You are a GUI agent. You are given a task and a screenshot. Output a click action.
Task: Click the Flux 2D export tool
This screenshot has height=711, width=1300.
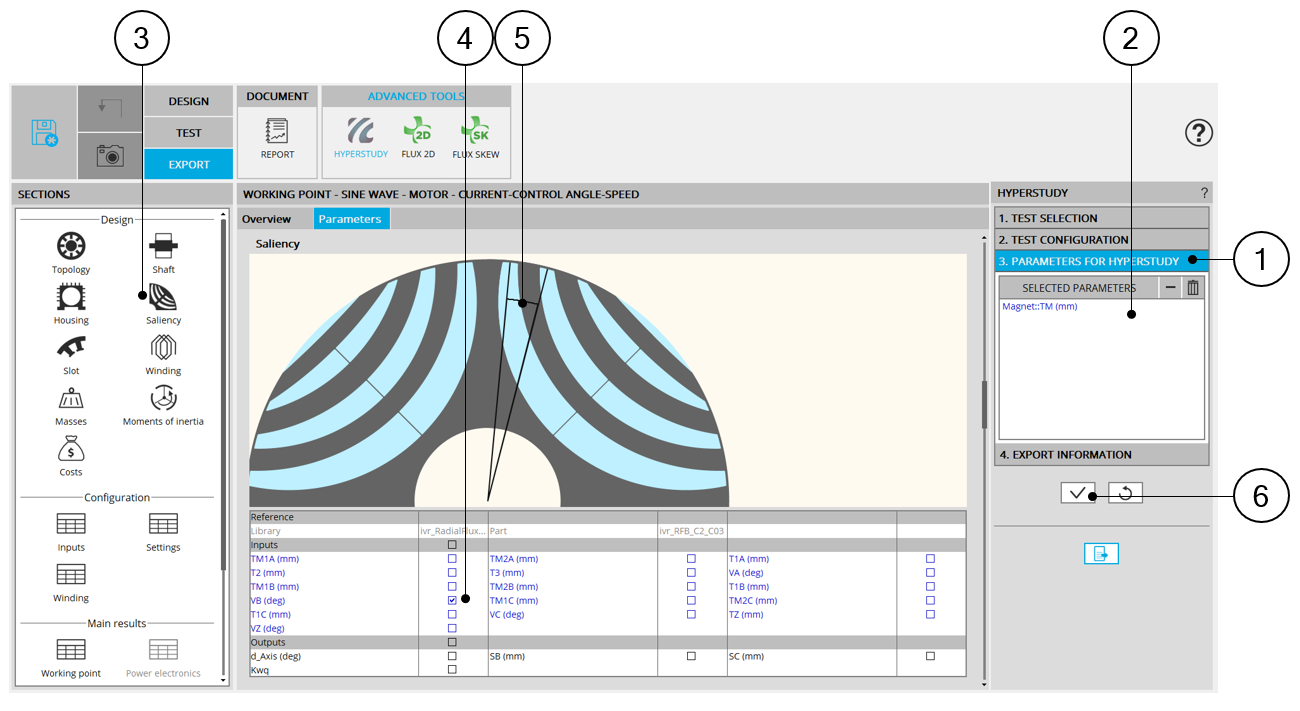tap(416, 133)
